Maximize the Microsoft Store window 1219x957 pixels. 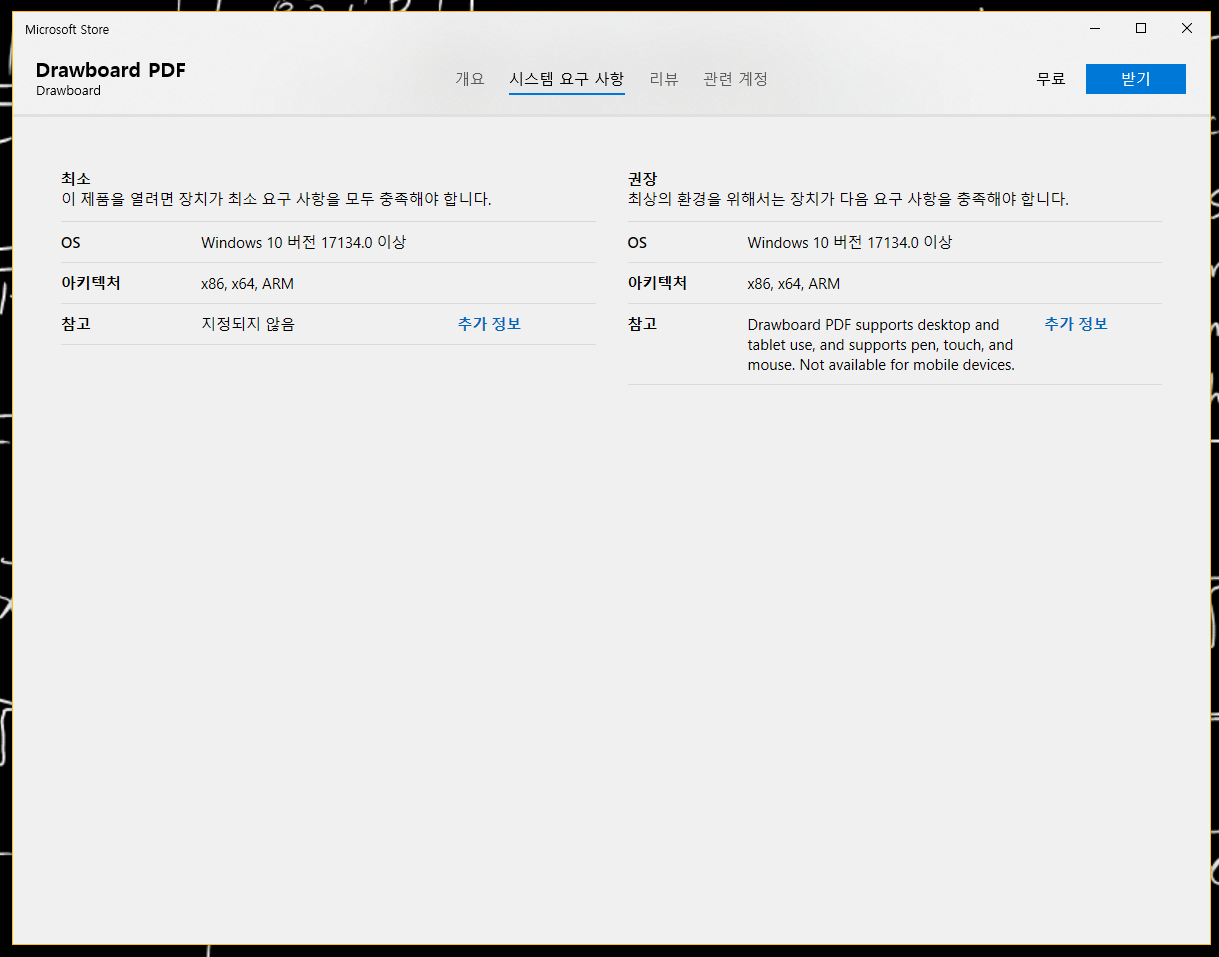point(1141,28)
